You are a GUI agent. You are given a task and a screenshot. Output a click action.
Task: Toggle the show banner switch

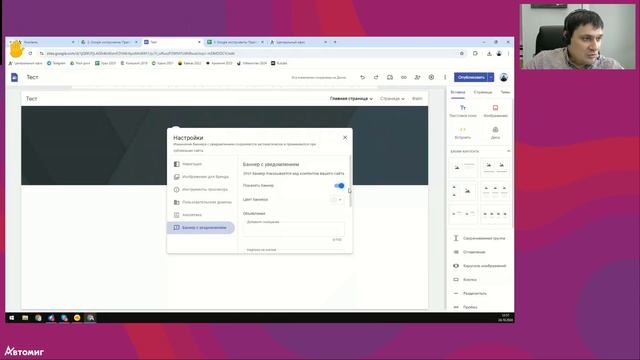tap(339, 186)
